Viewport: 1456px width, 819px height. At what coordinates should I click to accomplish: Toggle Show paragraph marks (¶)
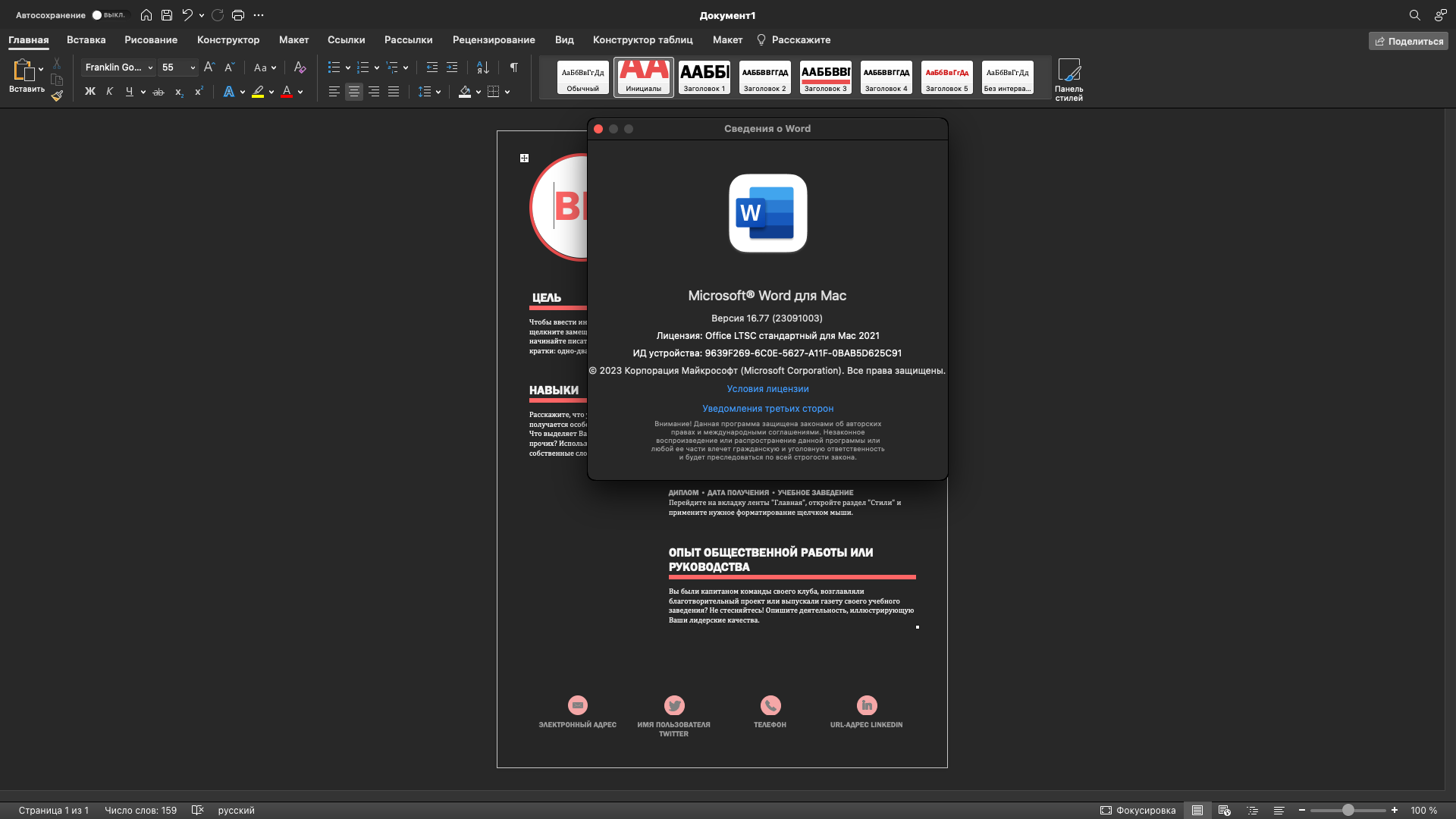[514, 67]
